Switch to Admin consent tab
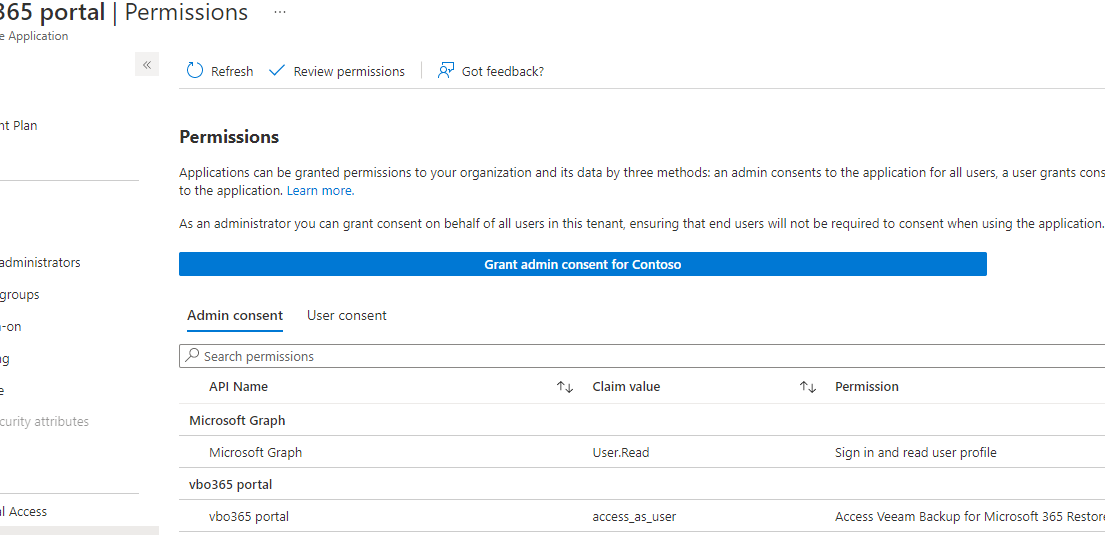 point(235,315)
